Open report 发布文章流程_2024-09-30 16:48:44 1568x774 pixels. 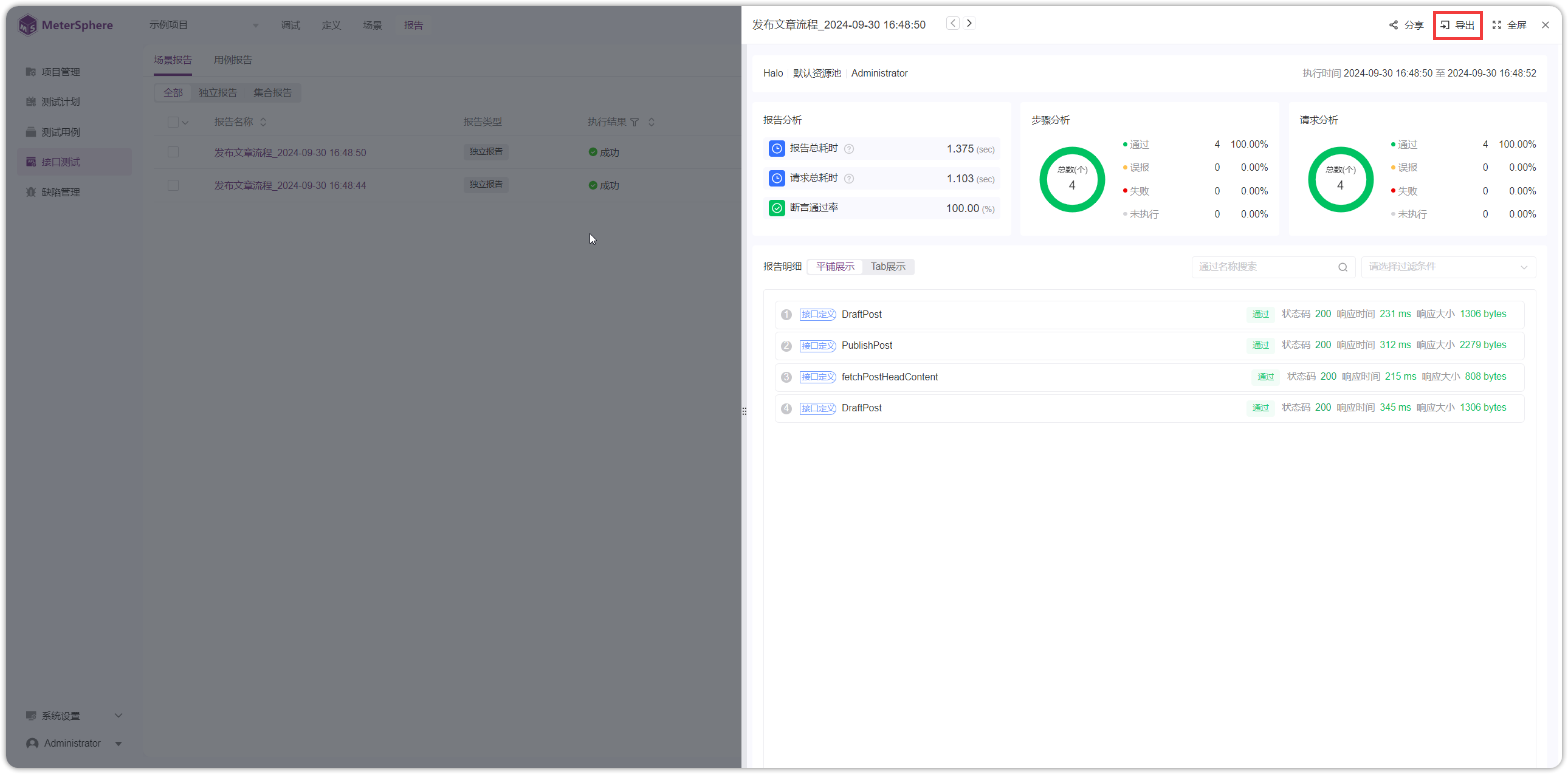(x=290, y=185)
